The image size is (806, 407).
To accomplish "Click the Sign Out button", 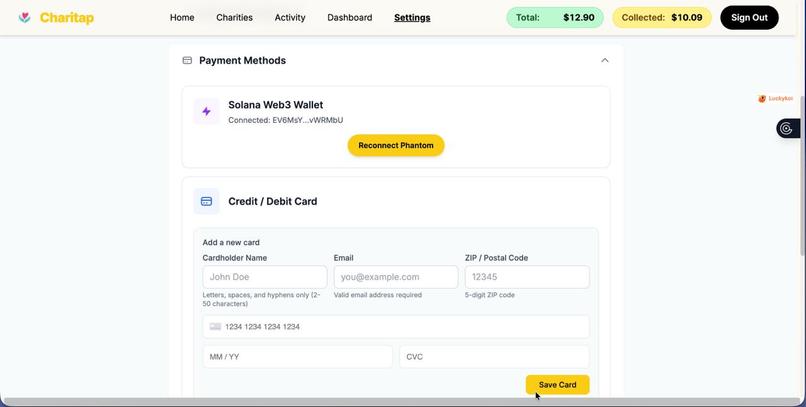I will click(749, 17).
